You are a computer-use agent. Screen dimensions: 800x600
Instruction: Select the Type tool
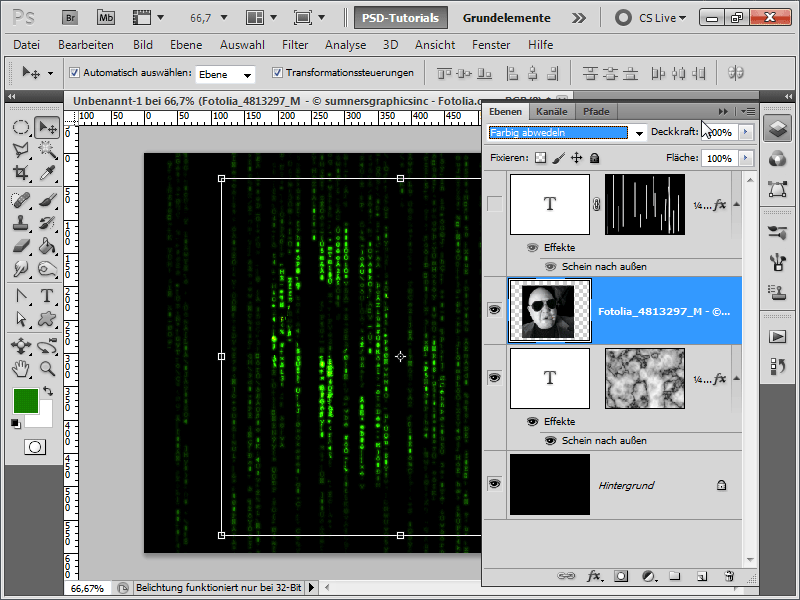click(47, 296)
